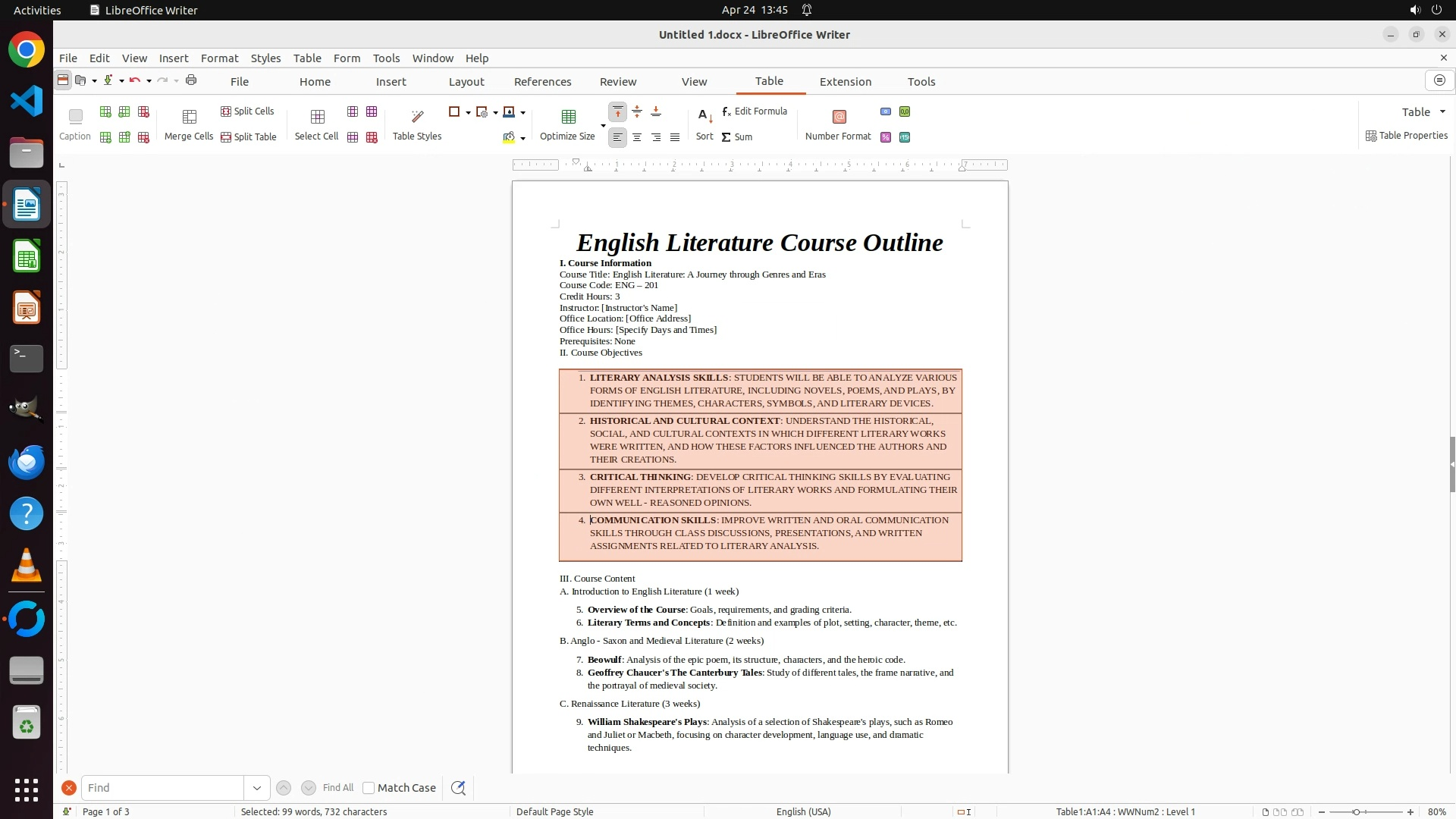
Task: Open the Find box history dropdown
Action: pos(257,788)
